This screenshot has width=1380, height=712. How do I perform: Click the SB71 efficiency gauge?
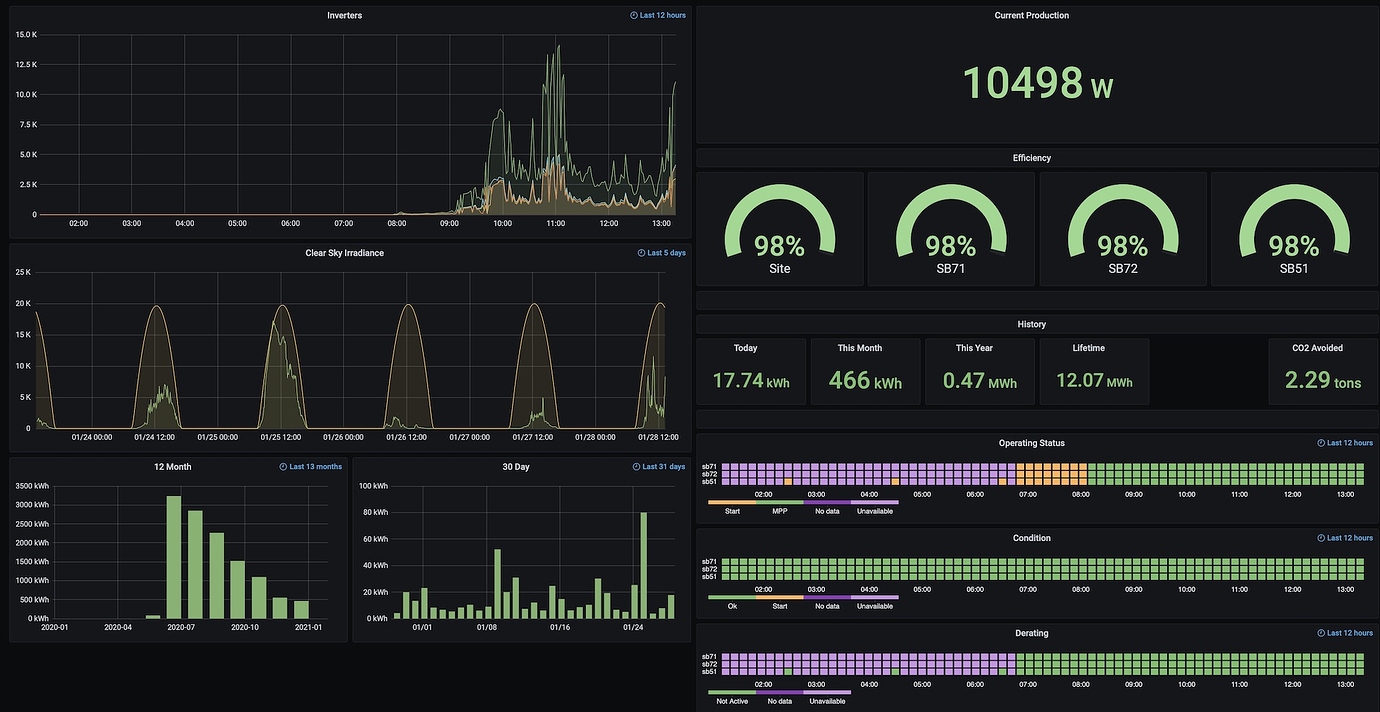[951, 229]
